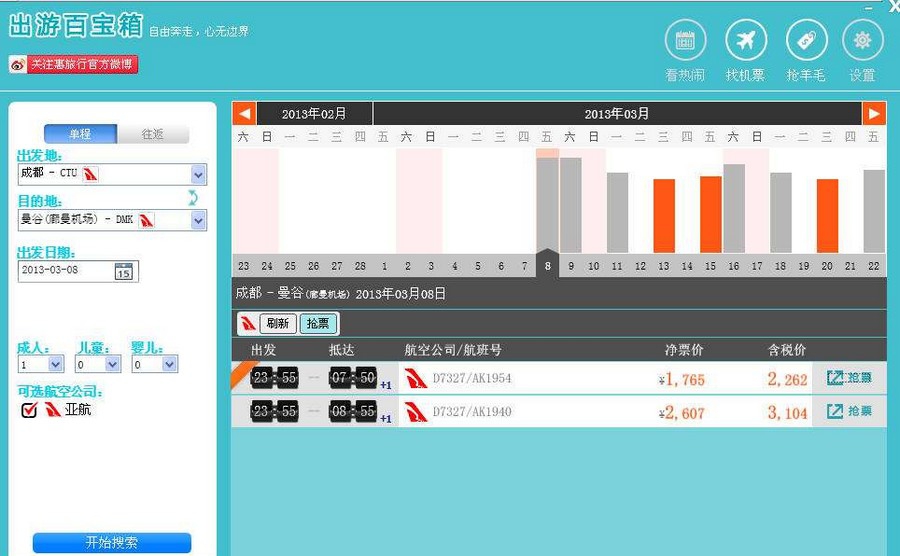Expand the 儿童 count dropdown
The image size is (900, 556).
112,364
